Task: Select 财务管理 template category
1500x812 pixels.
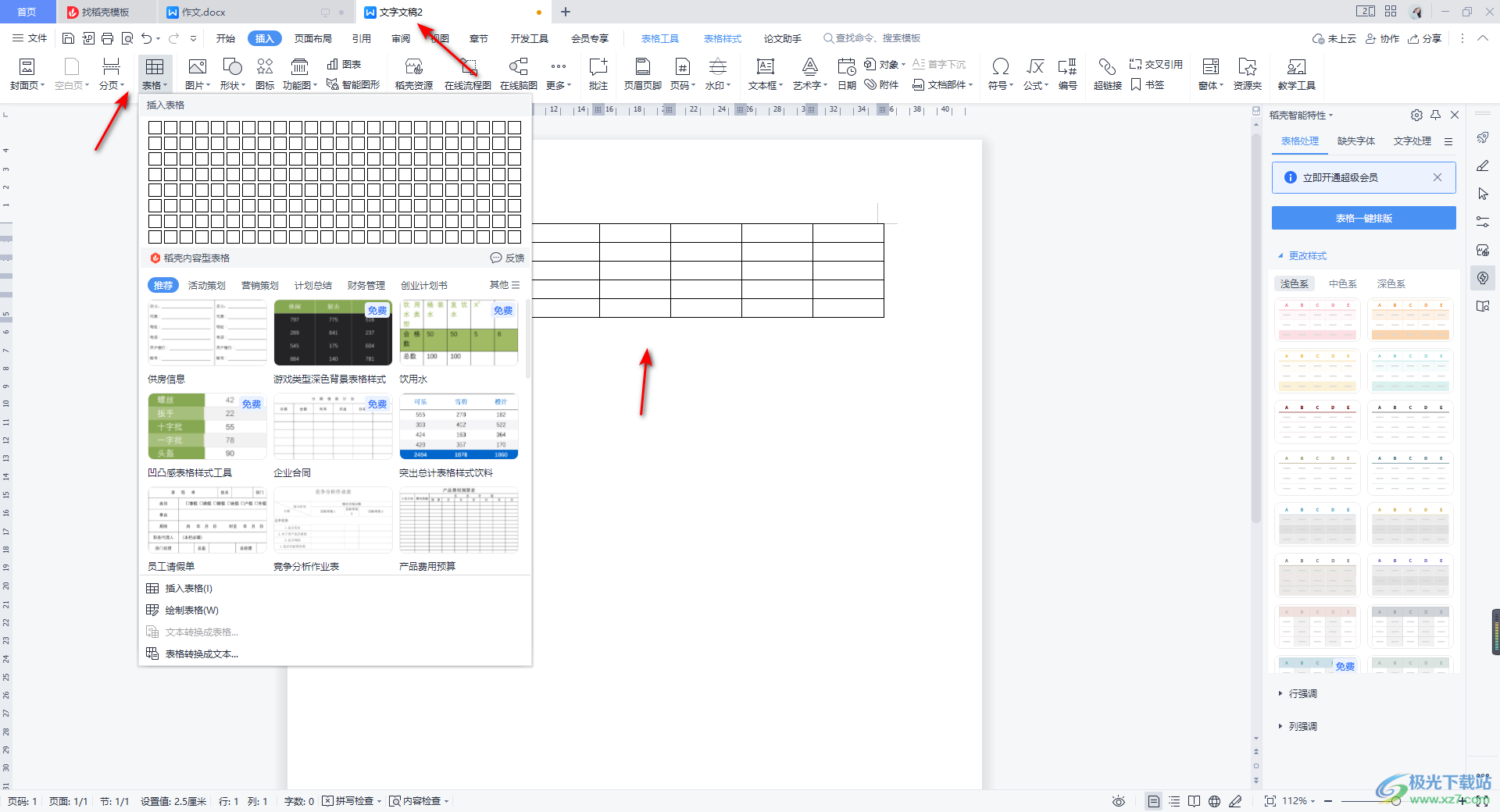Action: 366,286
